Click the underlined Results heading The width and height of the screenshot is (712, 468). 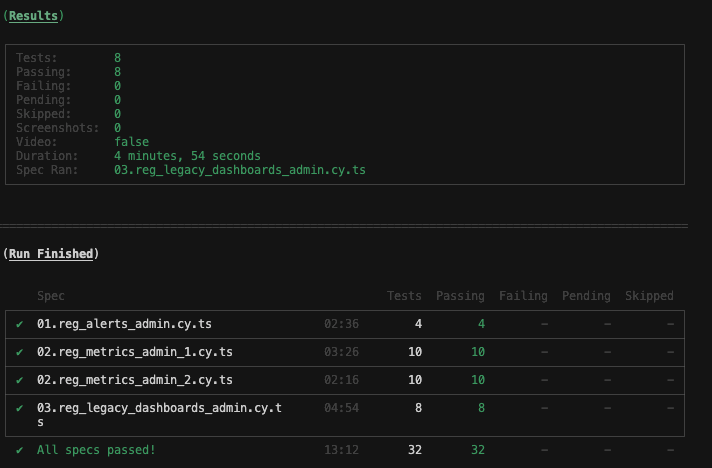(33, 16)
